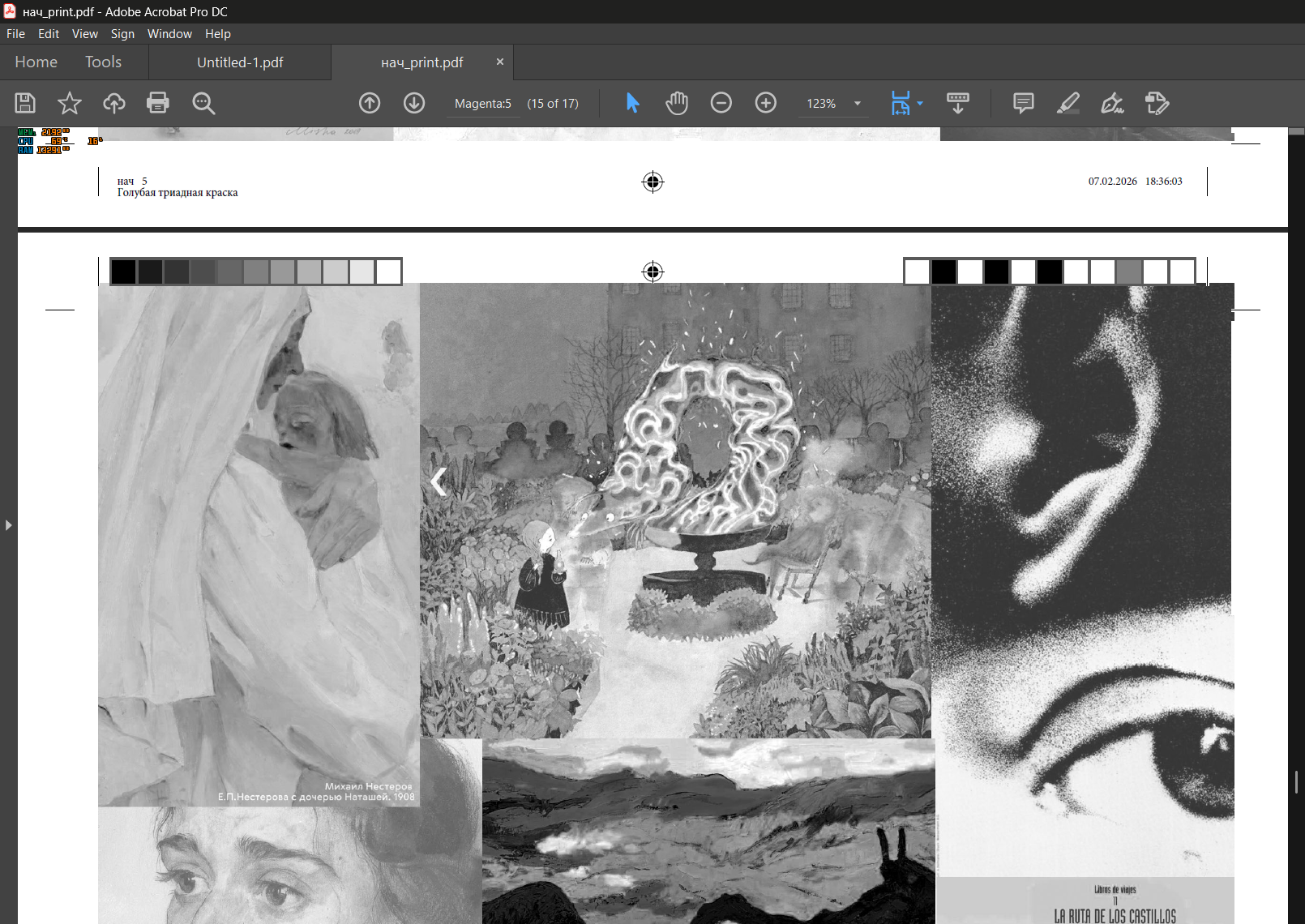Screen dimensions: 1305x924
Task: Zoom in with the plus icon
Action: tap(766, 103)
